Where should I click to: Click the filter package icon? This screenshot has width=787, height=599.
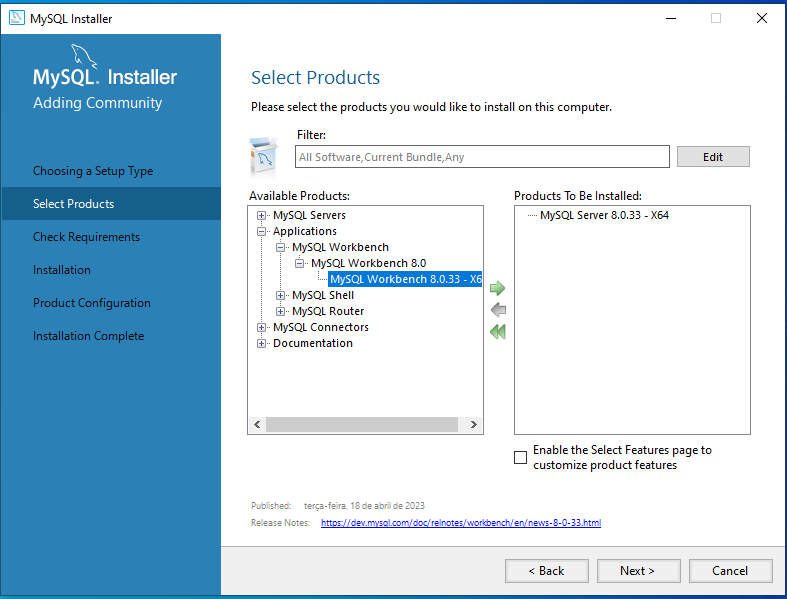[x=263, y=156]
